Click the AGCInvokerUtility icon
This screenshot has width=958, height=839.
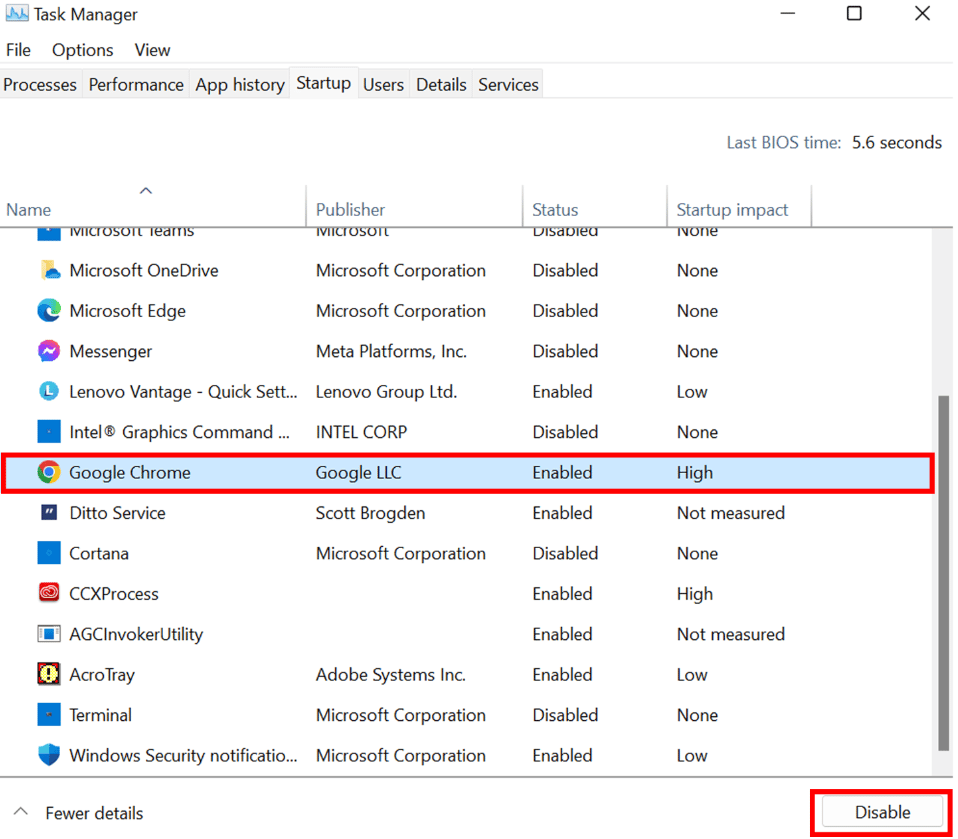coord(49,634)
